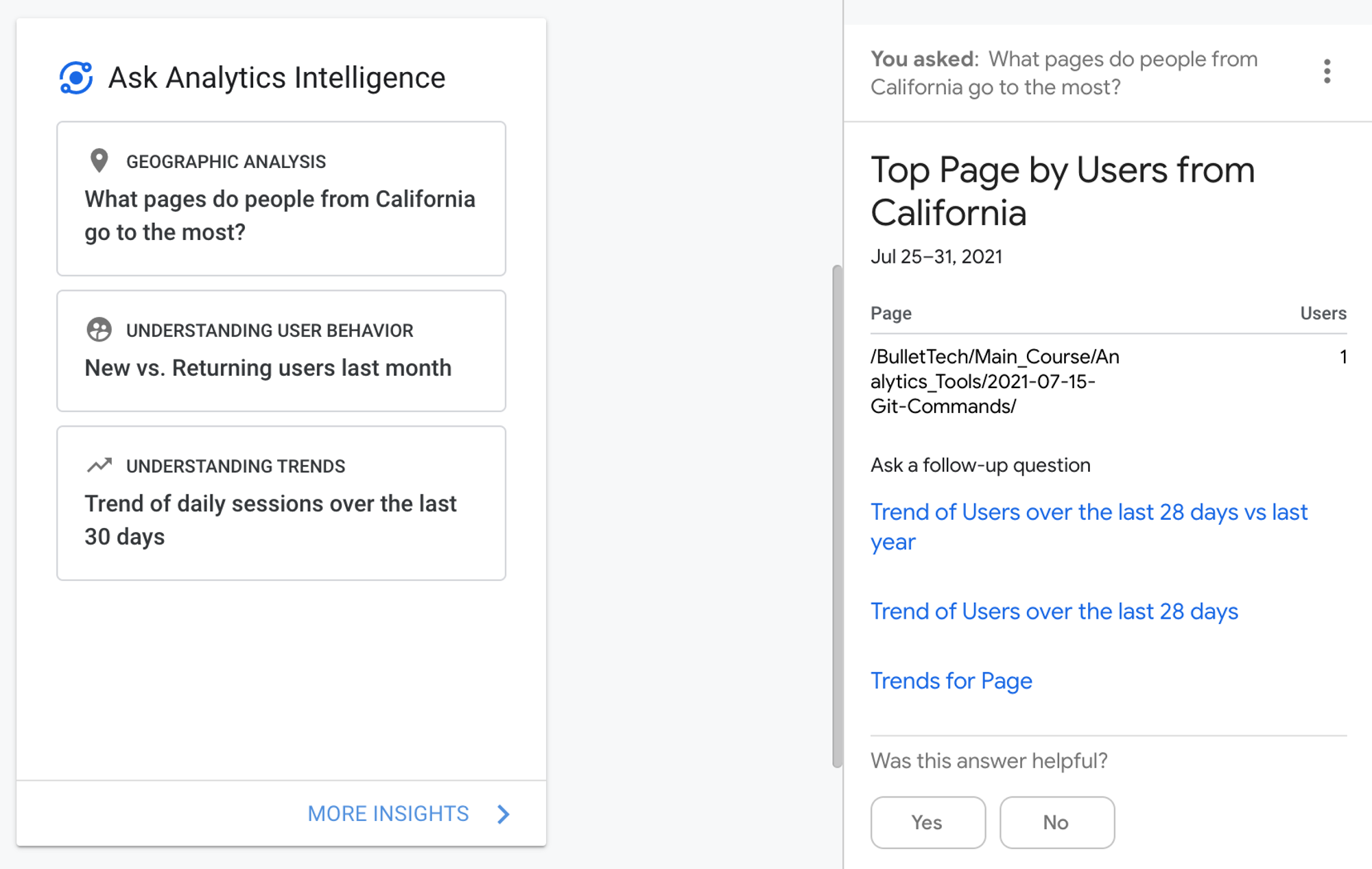Click the vertical scrollbar of the side panel
Screen dimensions: 1372x869
(837, 516)
